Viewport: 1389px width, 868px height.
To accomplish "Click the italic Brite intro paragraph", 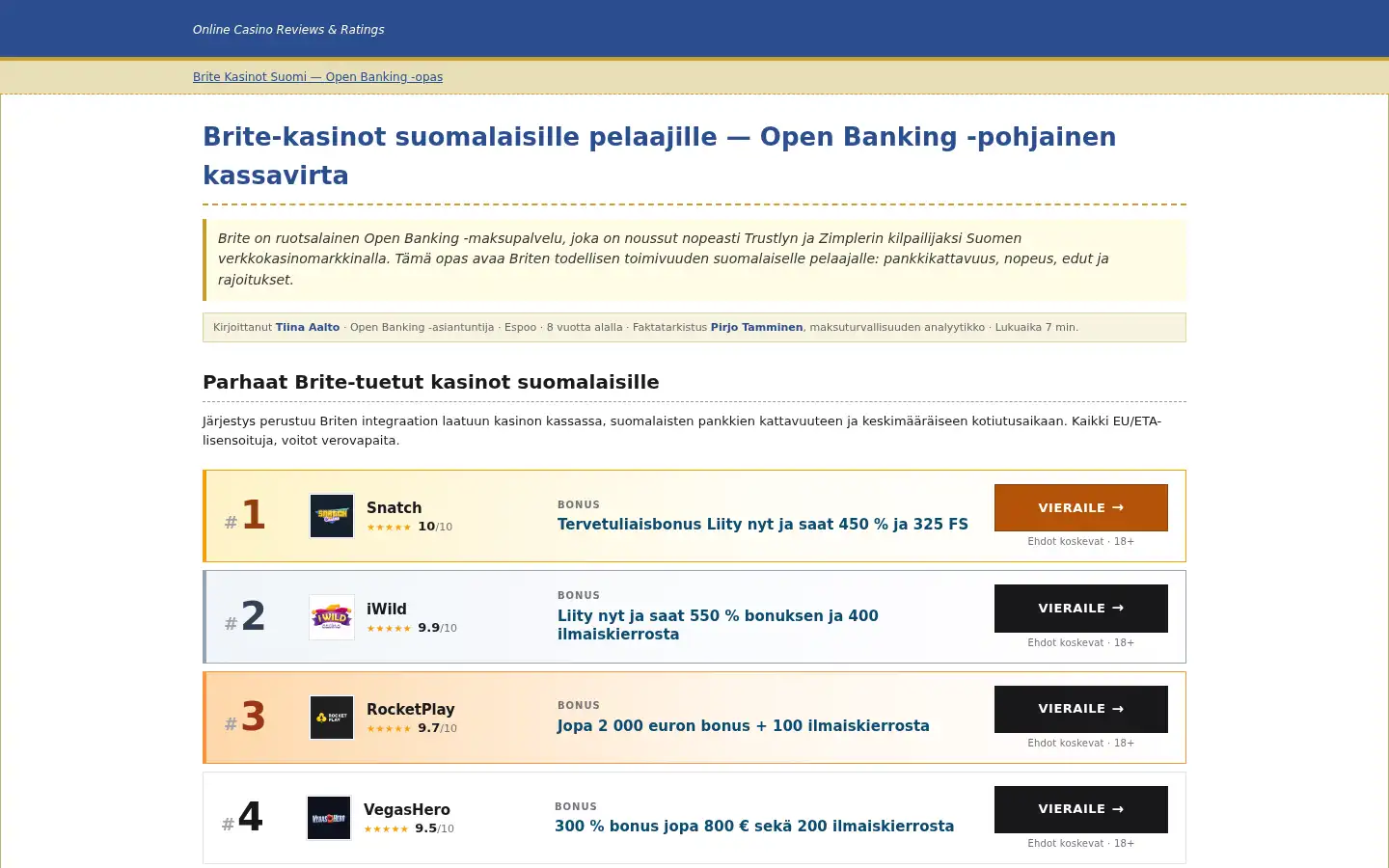I will point(694,259).
